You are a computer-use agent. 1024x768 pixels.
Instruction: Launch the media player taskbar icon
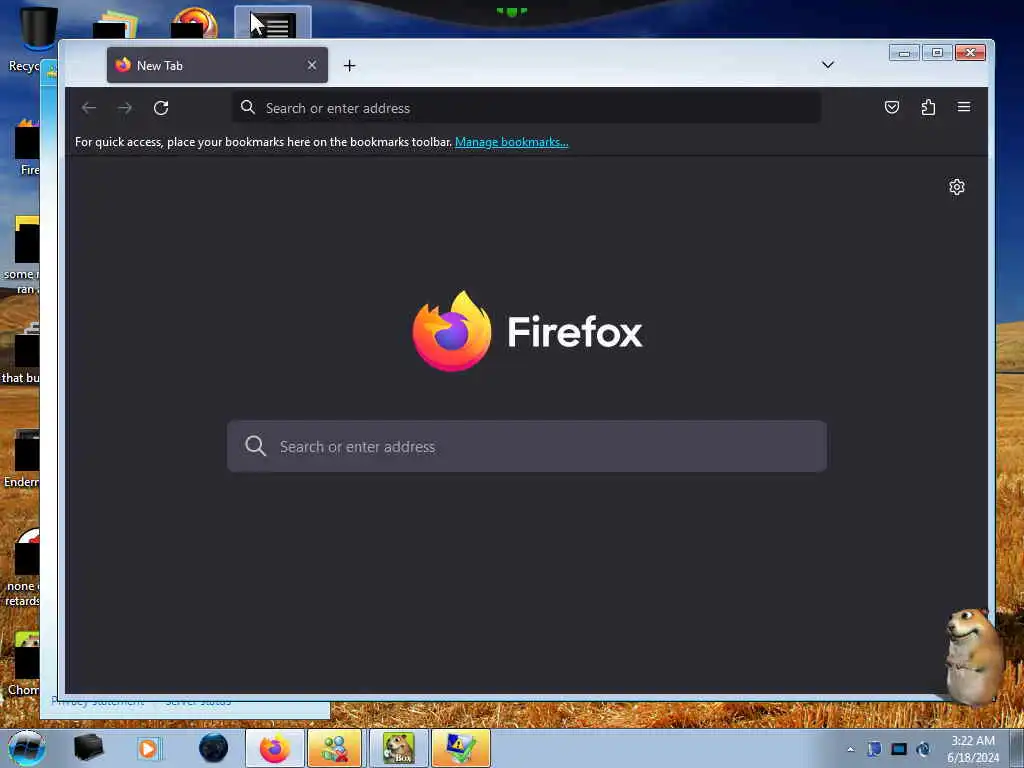pos(148,748)
